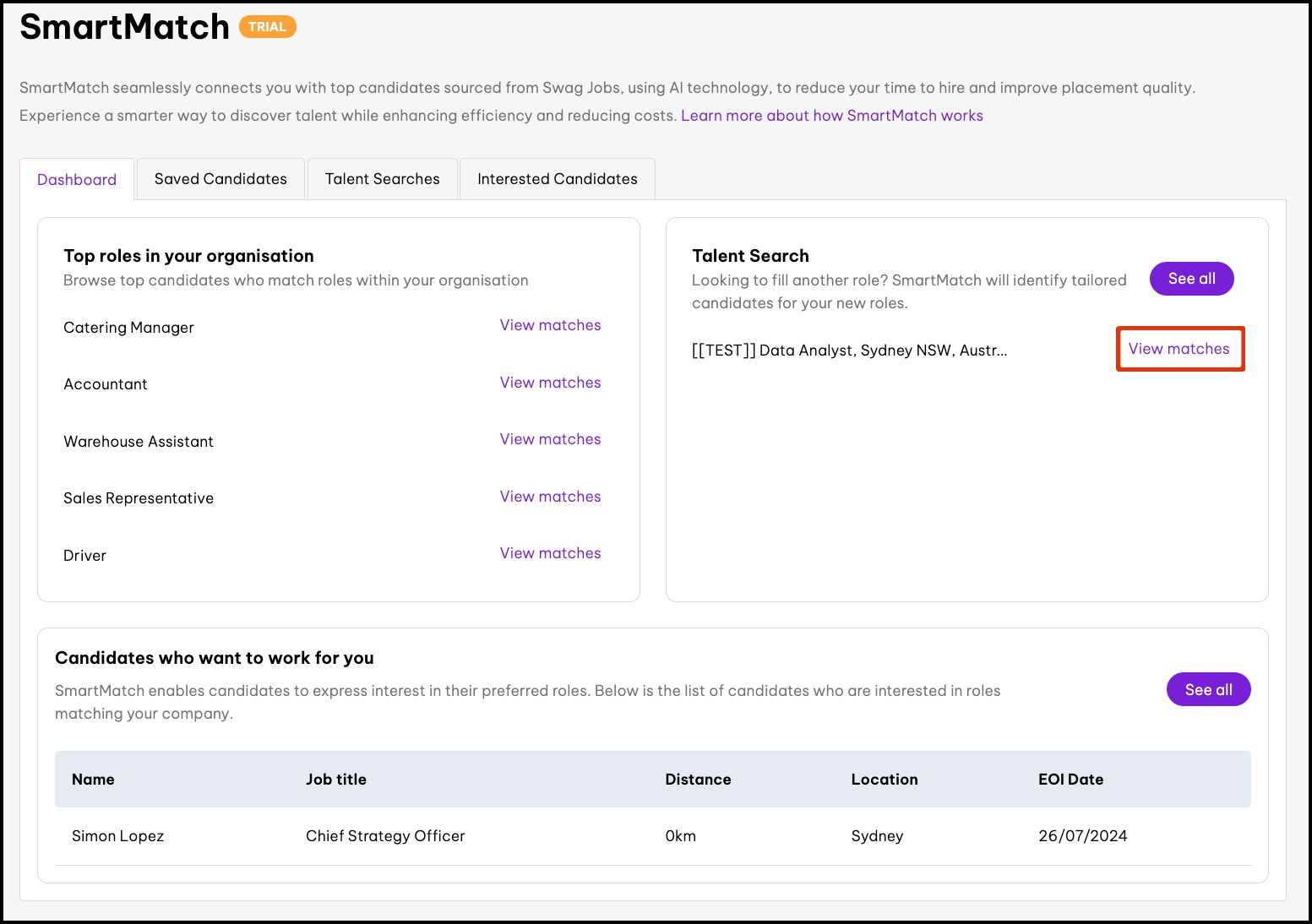This screenshot has width=1312, height=924.
Task: View matches for Data Analyst talent search
Action: pyautogui.click(x=1179, y=349)
